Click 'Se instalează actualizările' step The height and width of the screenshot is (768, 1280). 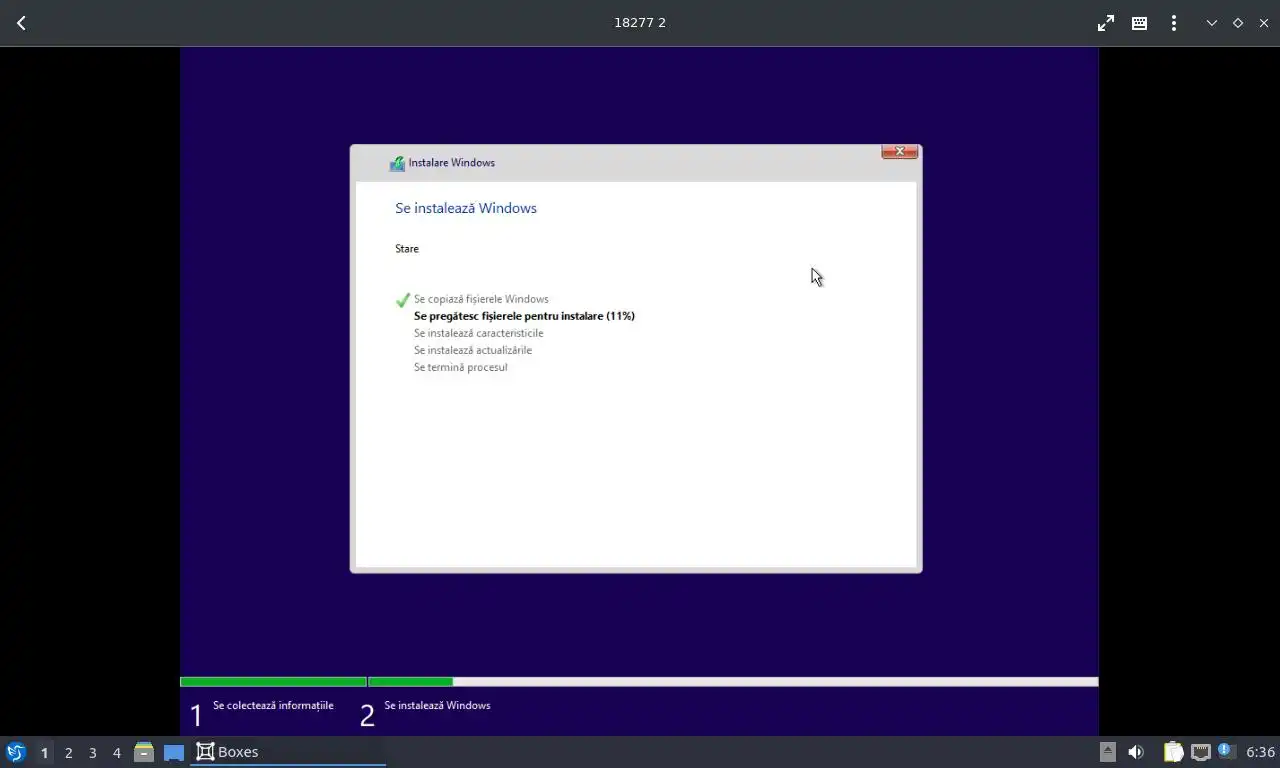click(x=473, y=350)
